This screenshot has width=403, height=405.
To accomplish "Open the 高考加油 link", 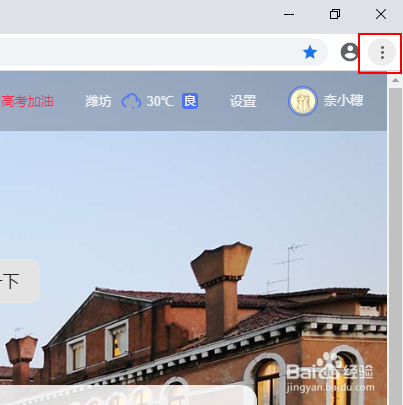I will click(x=27, y=101).
